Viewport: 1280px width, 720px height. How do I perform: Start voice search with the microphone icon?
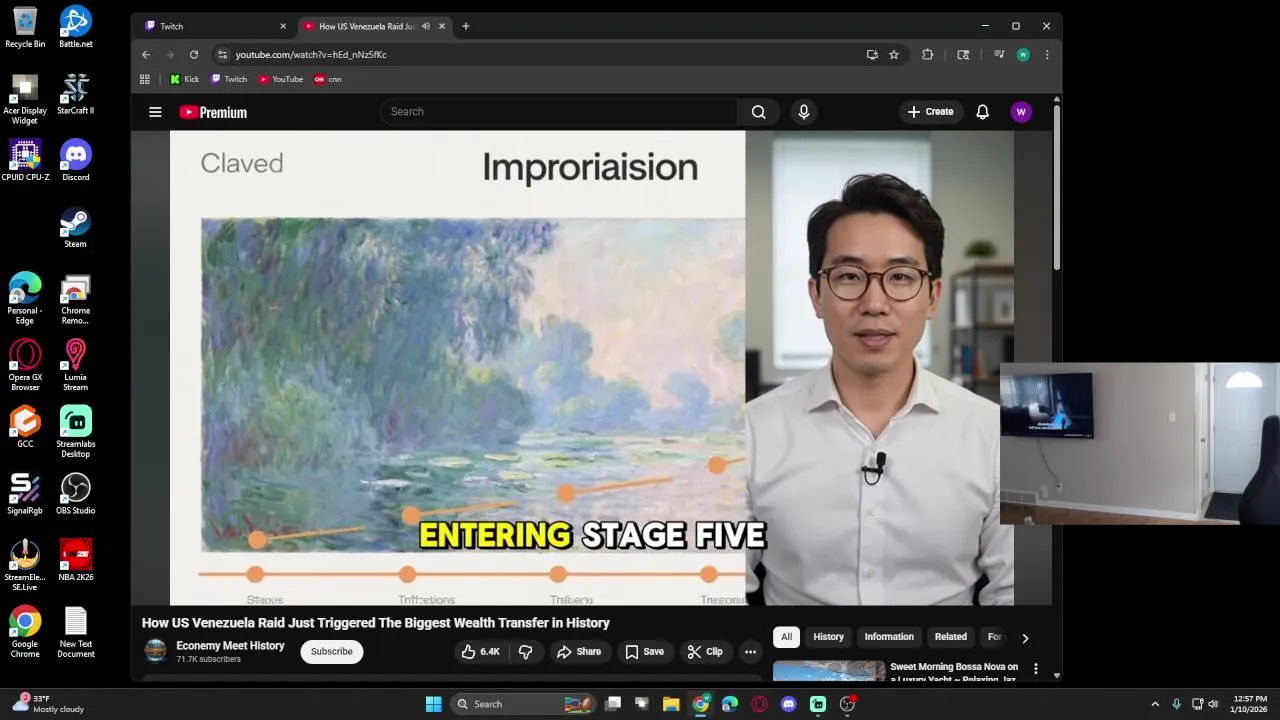click(x=803, y=112)
